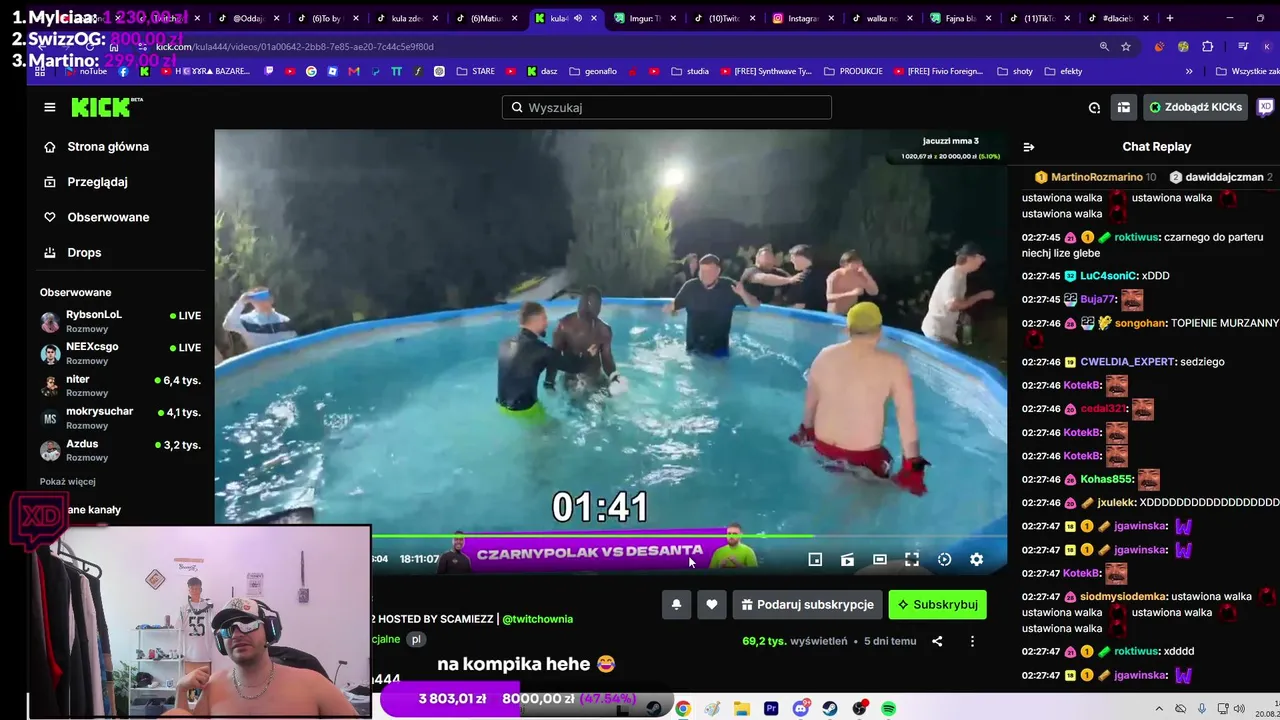Toggle picture-in-picture on the video player
The width and height of the screenshot is (1280, 720).
pyautogui.click(x=815, y=560)
